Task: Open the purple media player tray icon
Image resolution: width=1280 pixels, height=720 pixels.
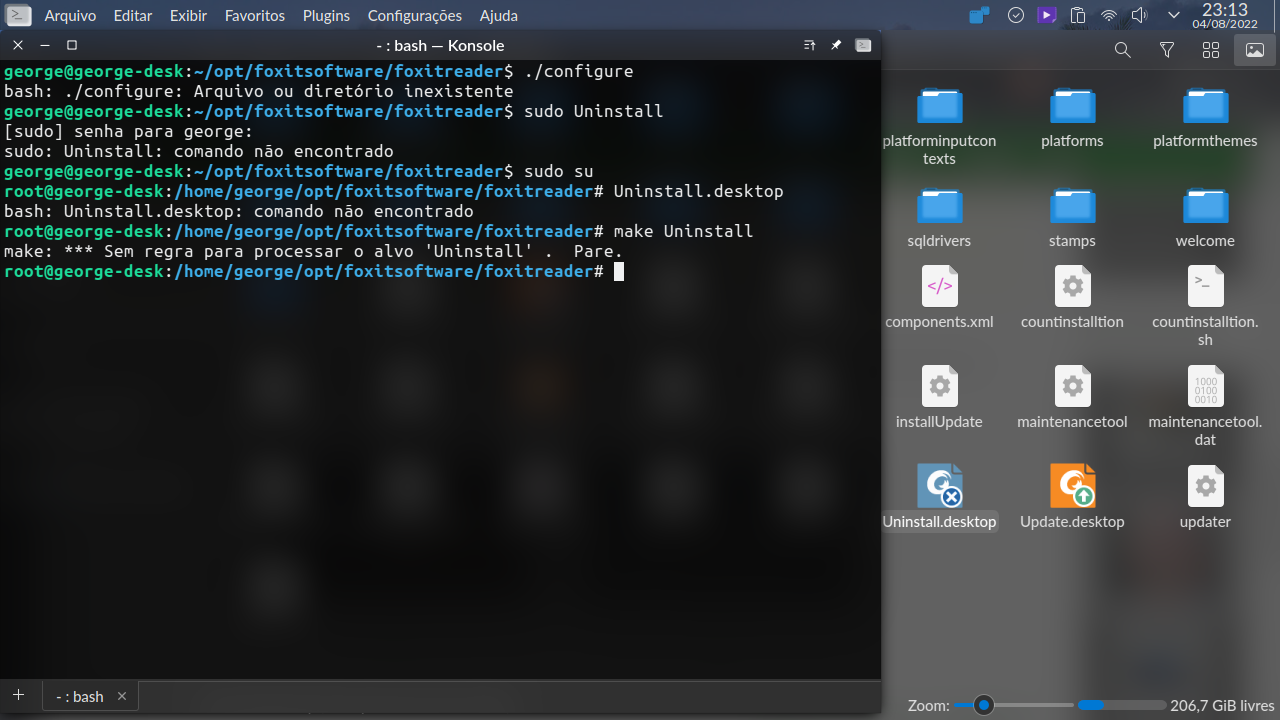Action: [x=1046, y=15]
